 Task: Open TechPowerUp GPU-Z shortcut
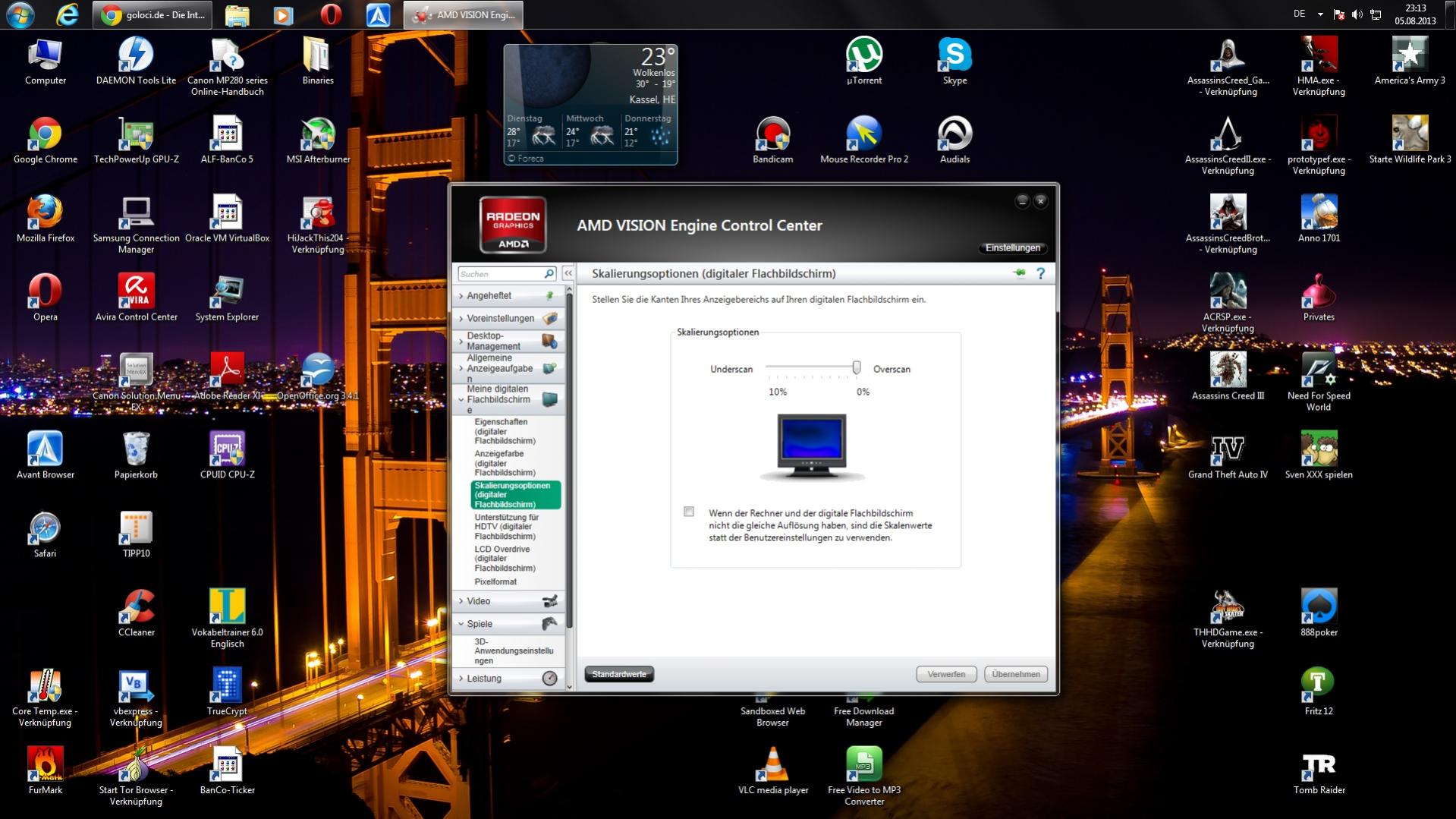pyautogui.click(x=136, y=140)
